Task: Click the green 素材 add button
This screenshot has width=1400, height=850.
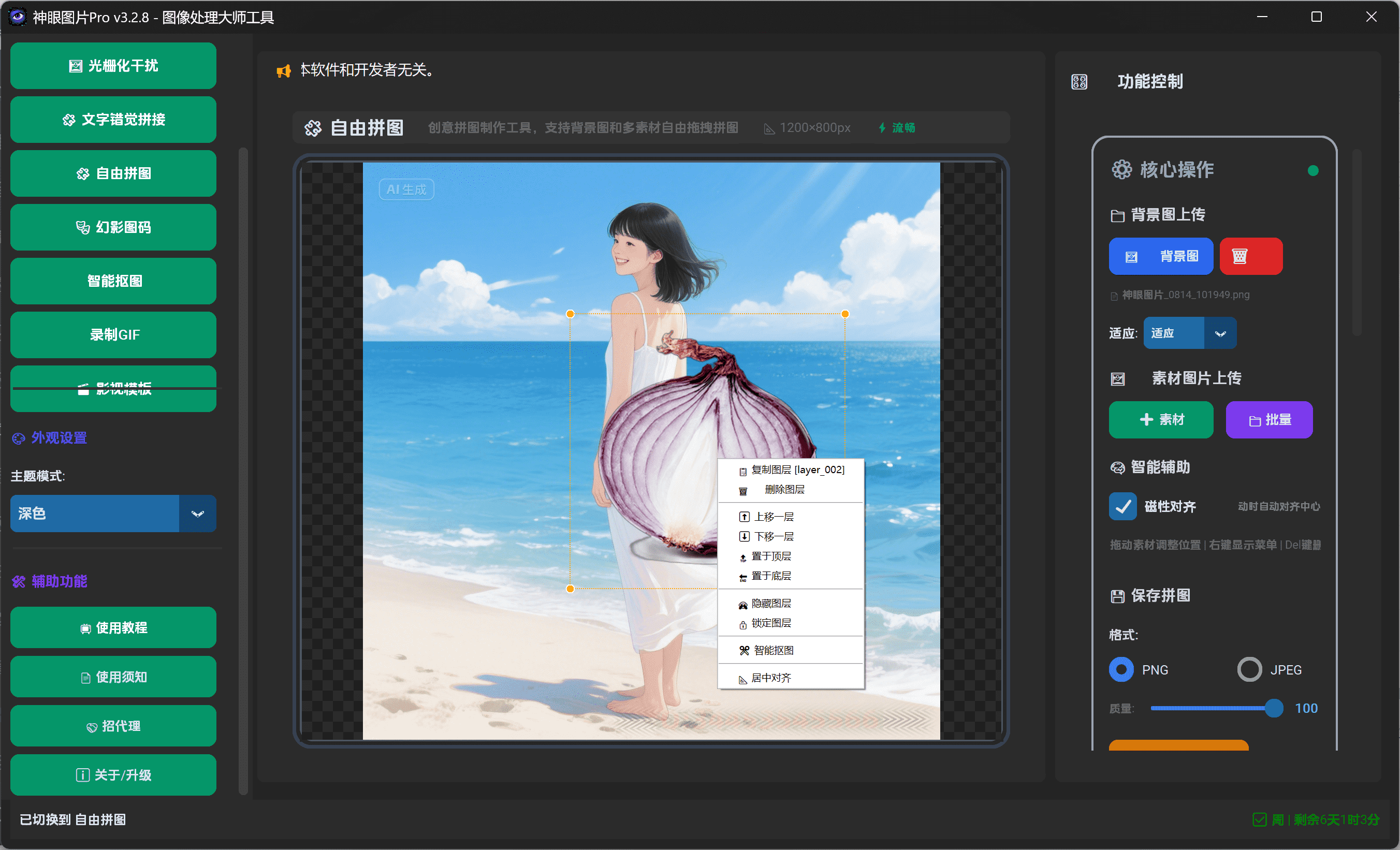Action: point(1160,419)
